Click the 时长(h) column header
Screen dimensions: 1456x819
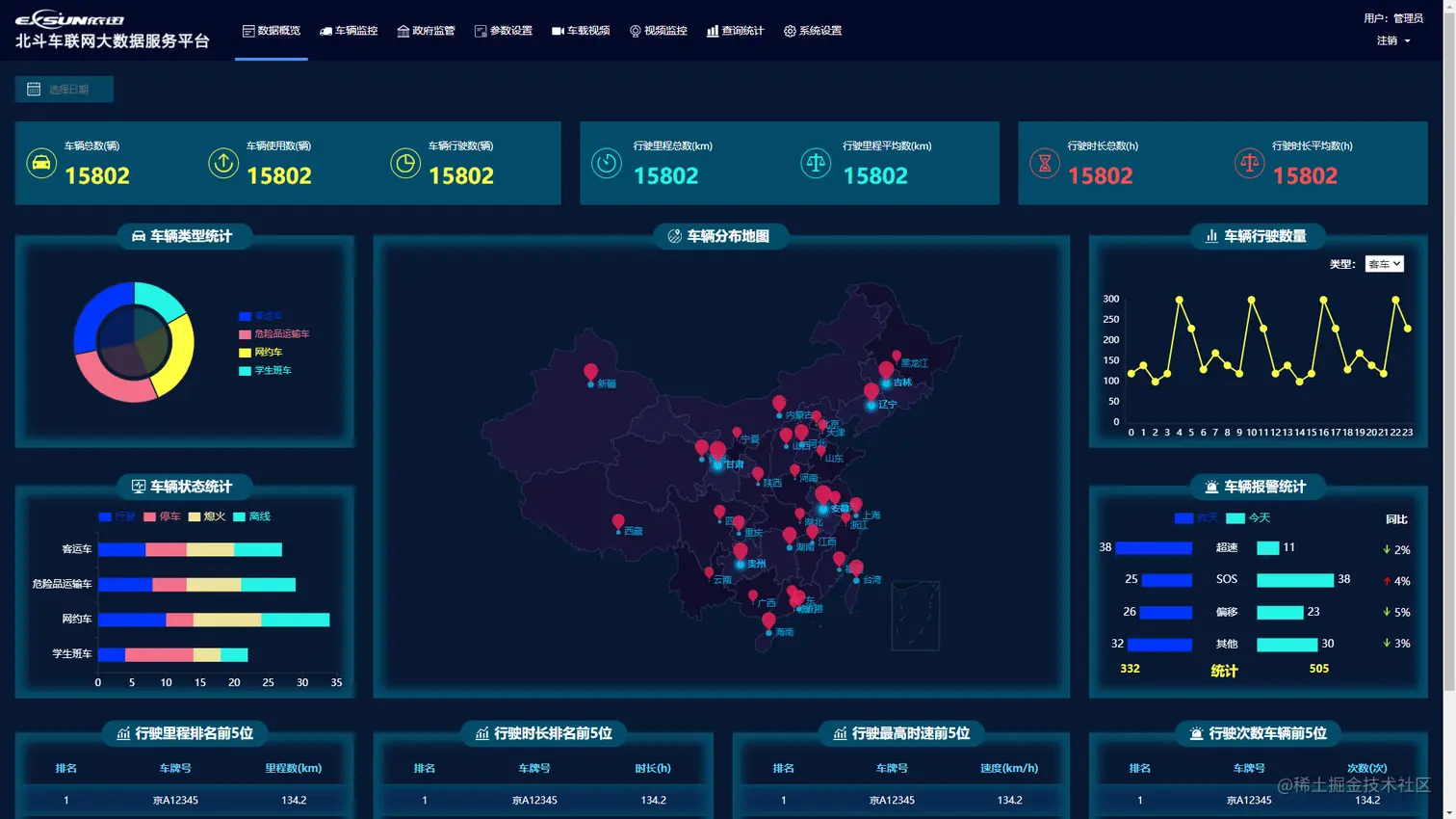pos(653,769)
